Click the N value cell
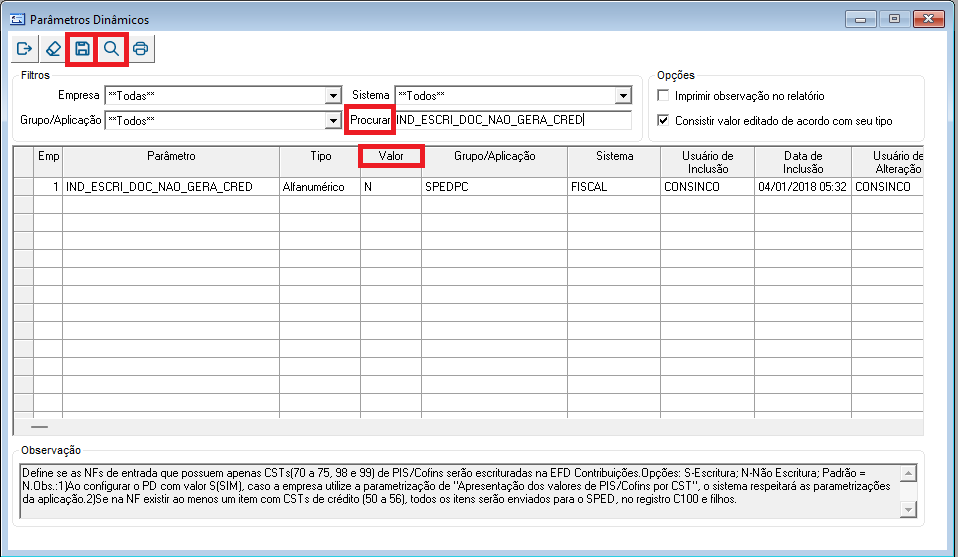 coord(391,187)
